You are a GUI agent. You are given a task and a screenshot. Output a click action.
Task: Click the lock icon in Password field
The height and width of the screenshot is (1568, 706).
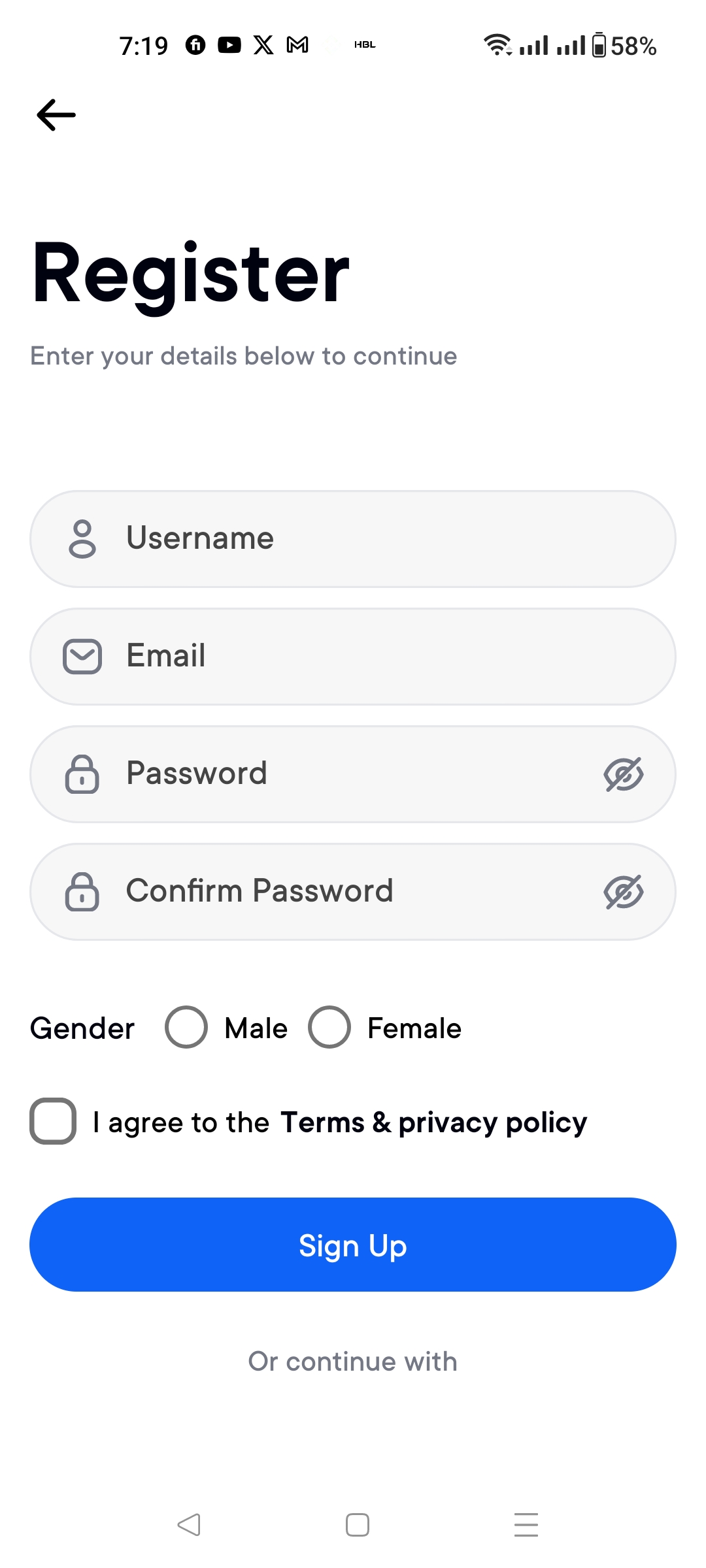(x=82, y=774)
